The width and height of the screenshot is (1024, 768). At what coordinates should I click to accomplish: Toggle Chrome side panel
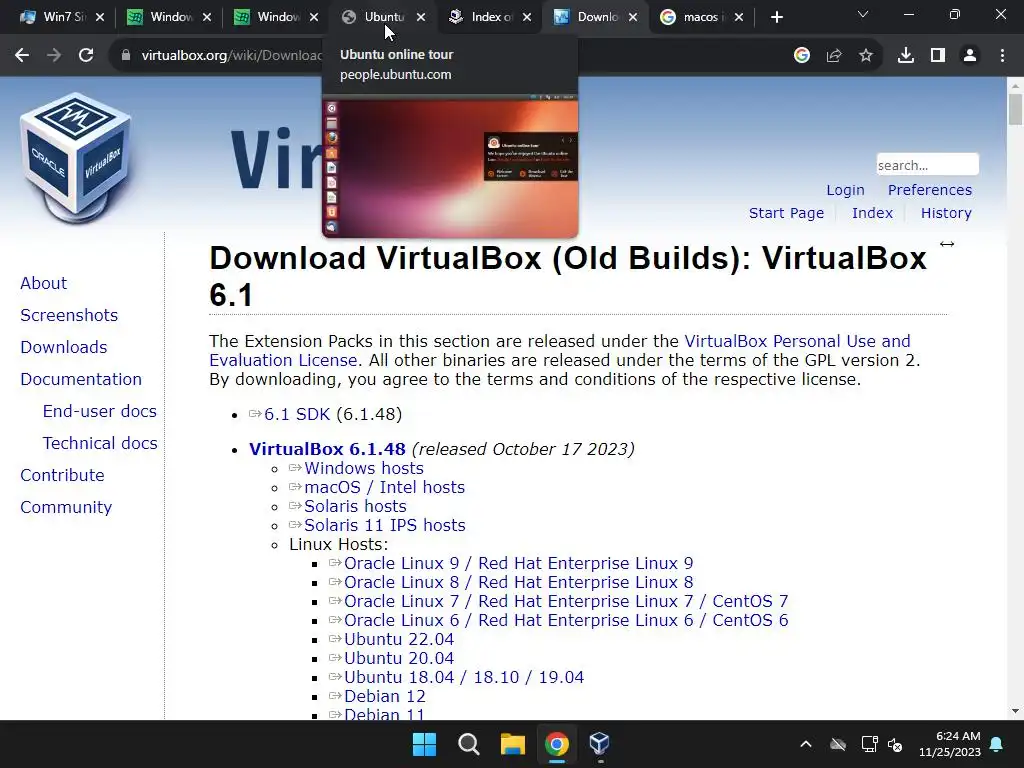(x=938, y=56)
